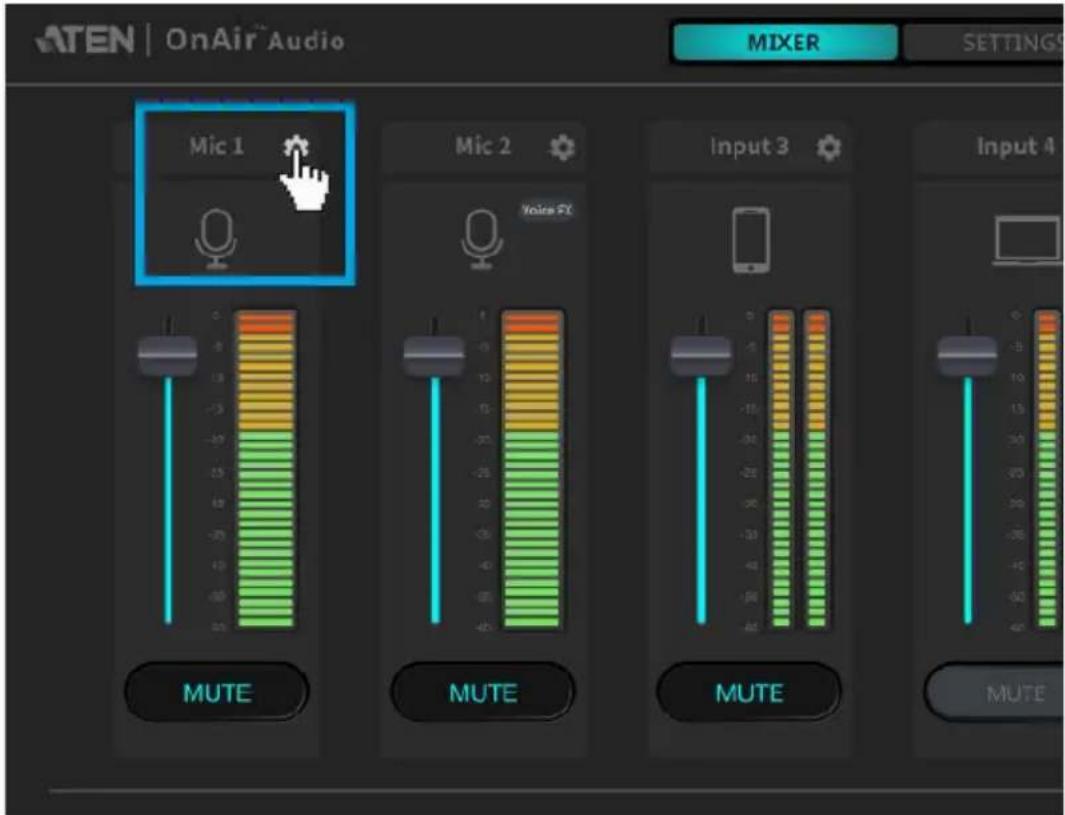Click the Input 3 smartphone icon
The width and height of the screenshot is (1065, 815).
point(751,240)
